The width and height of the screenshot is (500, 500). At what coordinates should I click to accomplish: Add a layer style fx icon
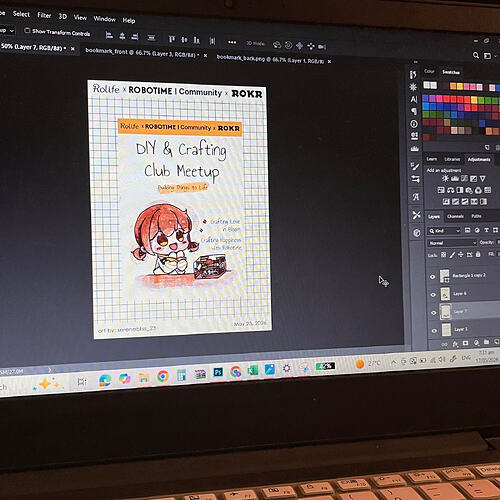455,344
